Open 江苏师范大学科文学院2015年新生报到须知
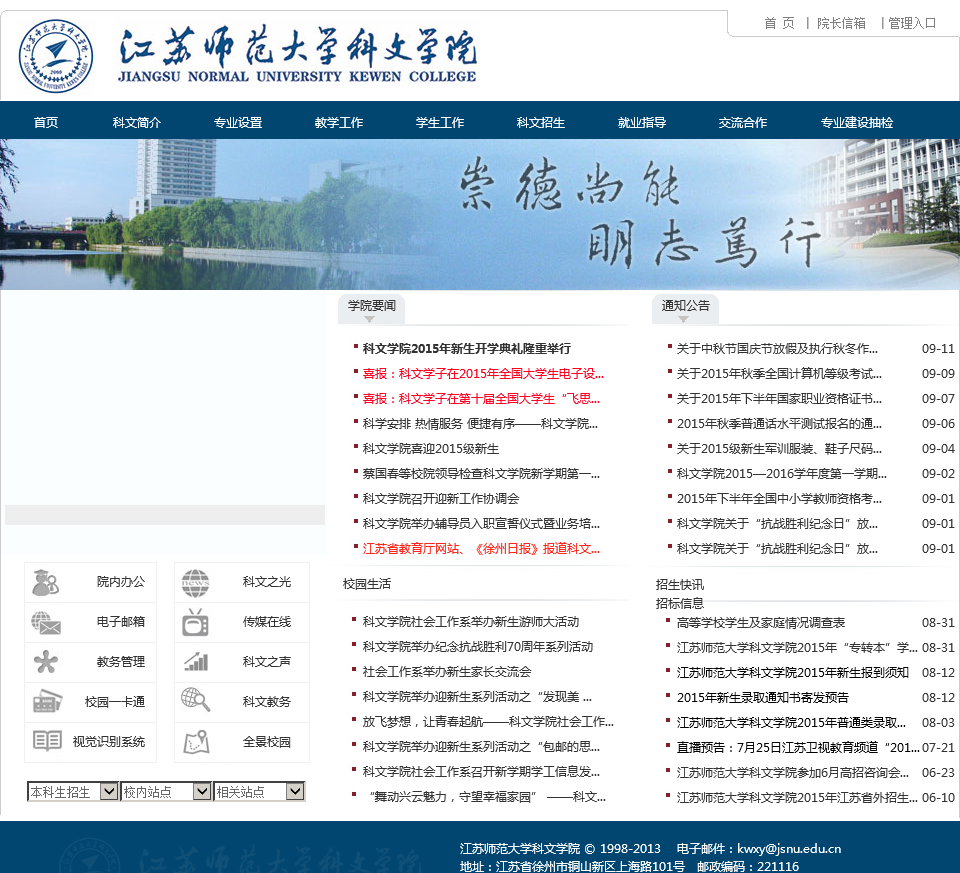960x873 pixels. [792, 672]
